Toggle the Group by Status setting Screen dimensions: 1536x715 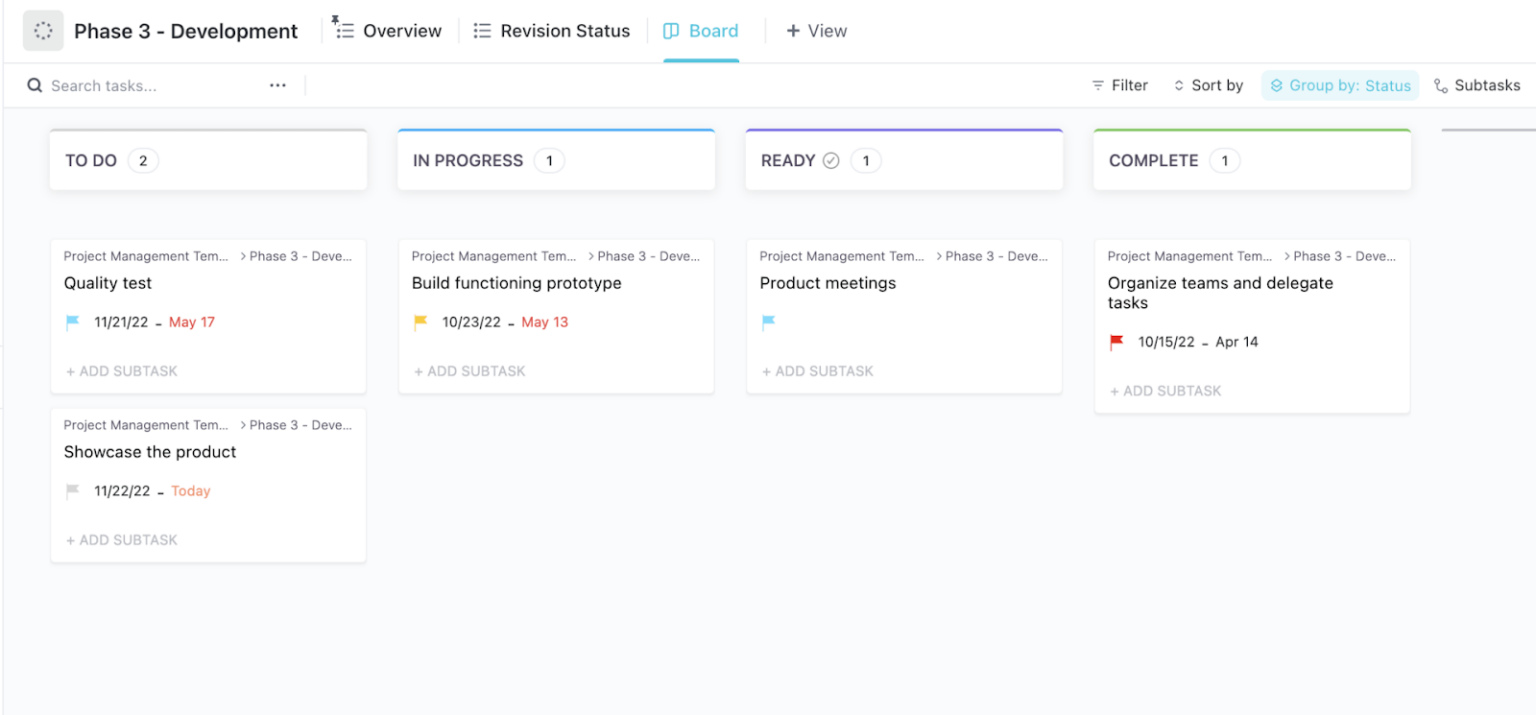[1340, 85]
